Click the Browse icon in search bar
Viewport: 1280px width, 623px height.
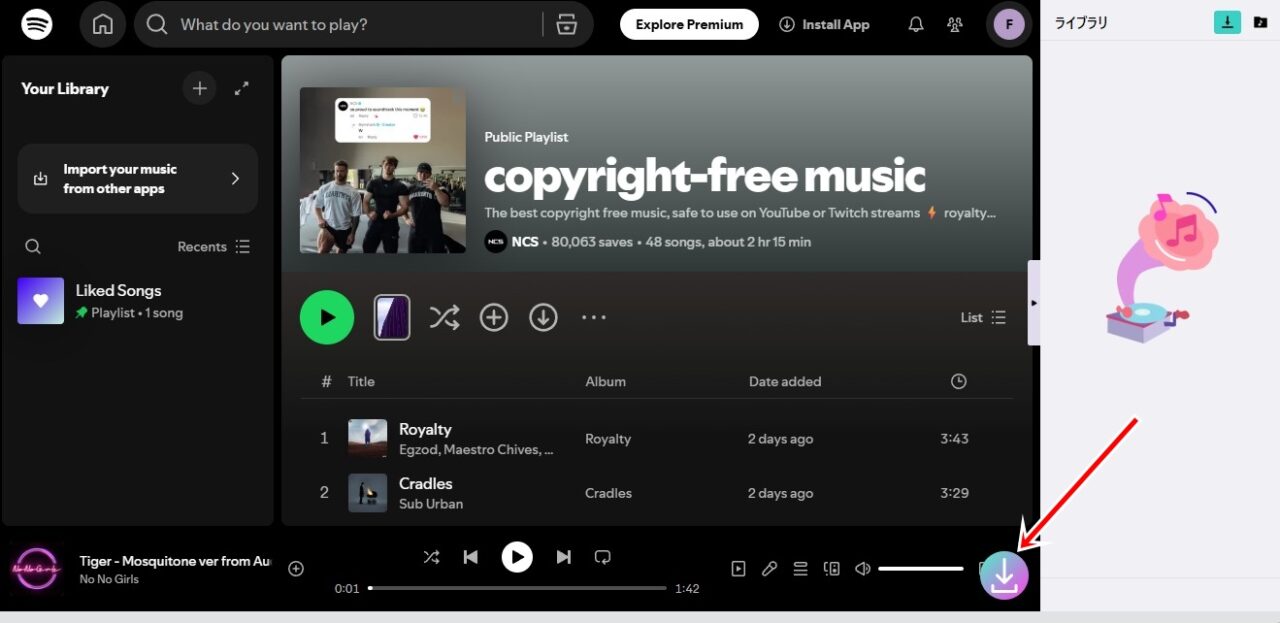click(567, 25)
